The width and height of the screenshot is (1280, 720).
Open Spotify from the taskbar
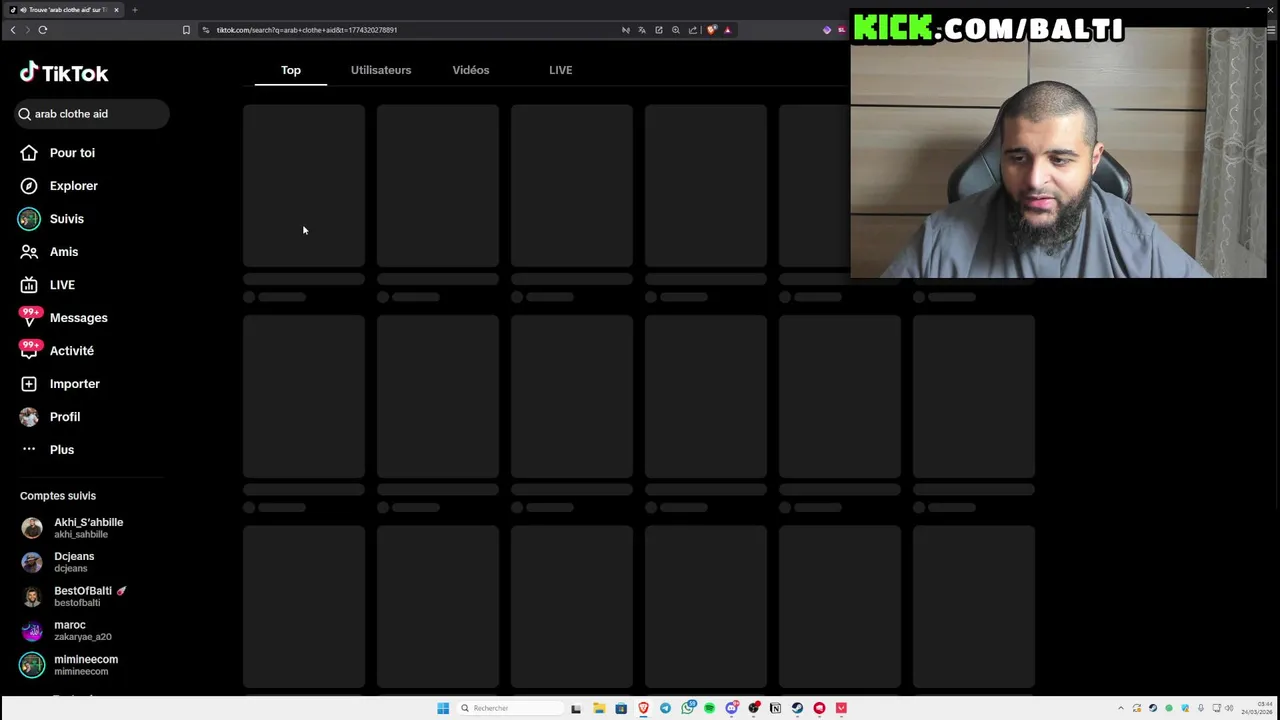pos(709,708)
